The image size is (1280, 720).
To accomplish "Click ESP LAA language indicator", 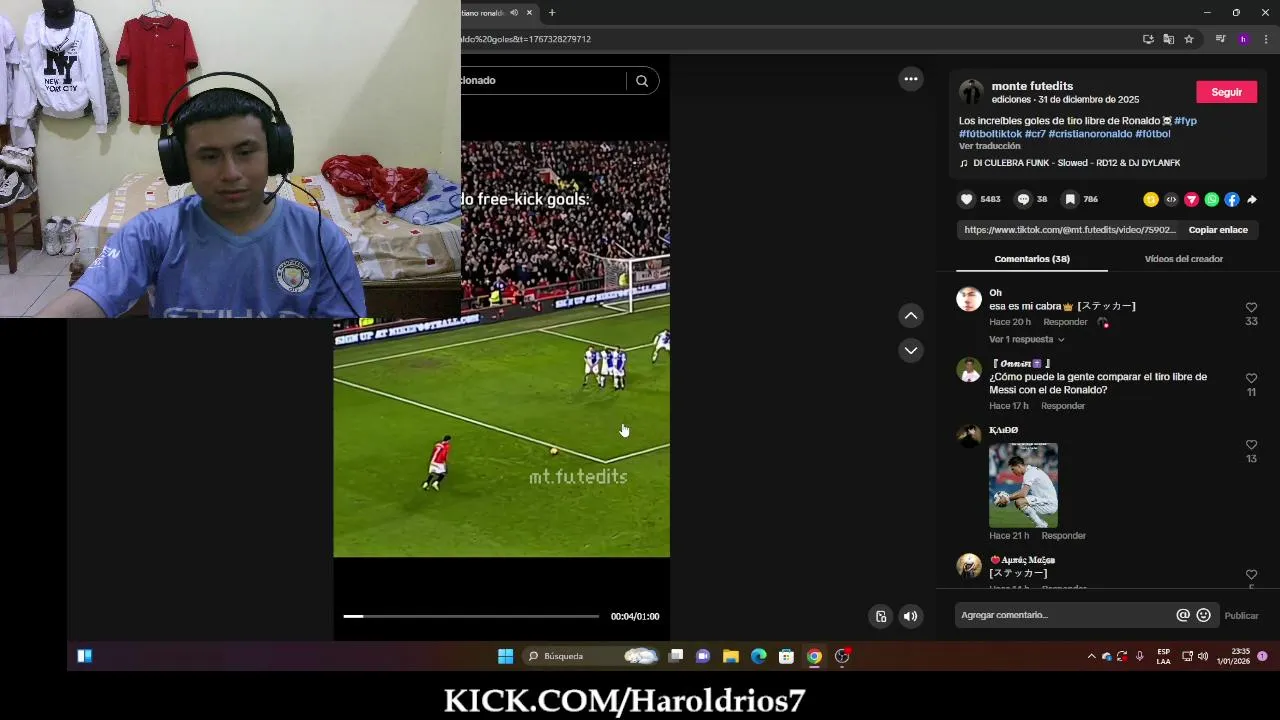I will tap(1164, 656).
